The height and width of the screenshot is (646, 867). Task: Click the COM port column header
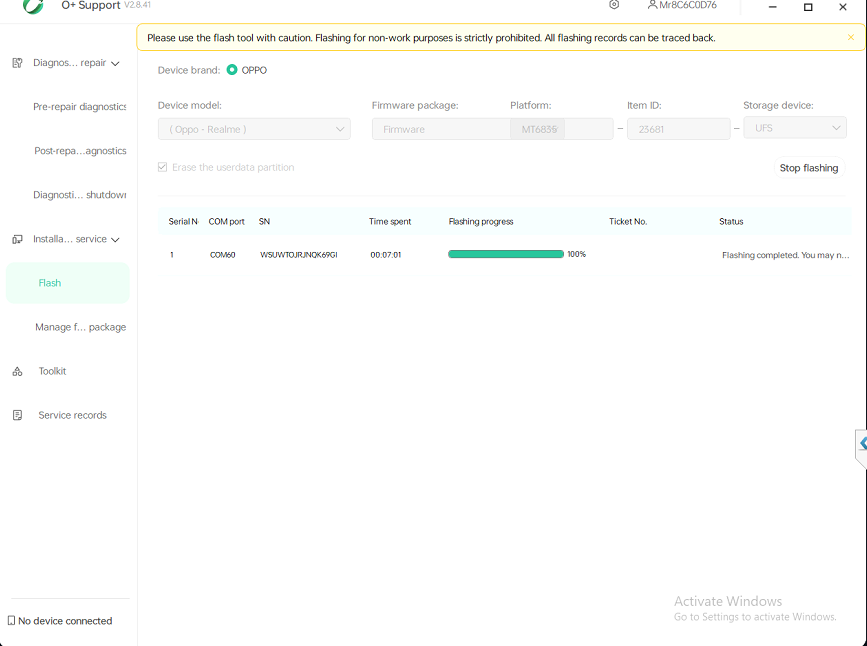(226, 221)
